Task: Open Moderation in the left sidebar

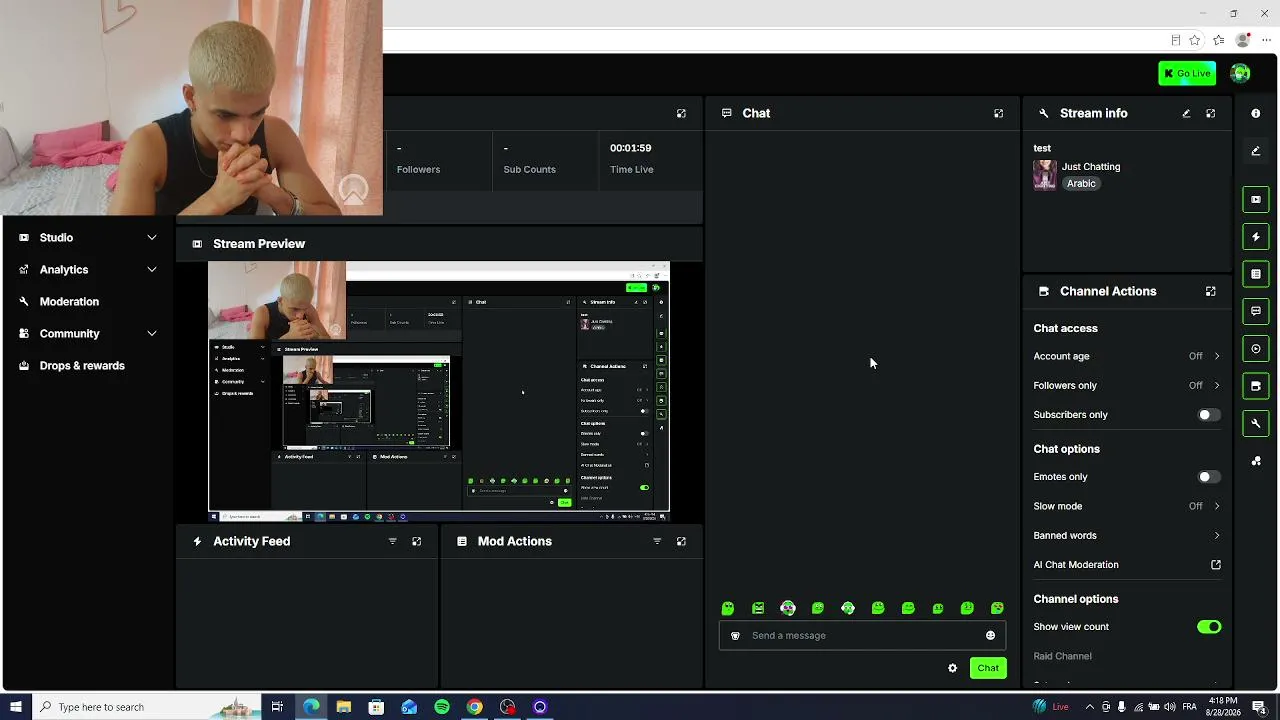Action: (x=69, y=301)
